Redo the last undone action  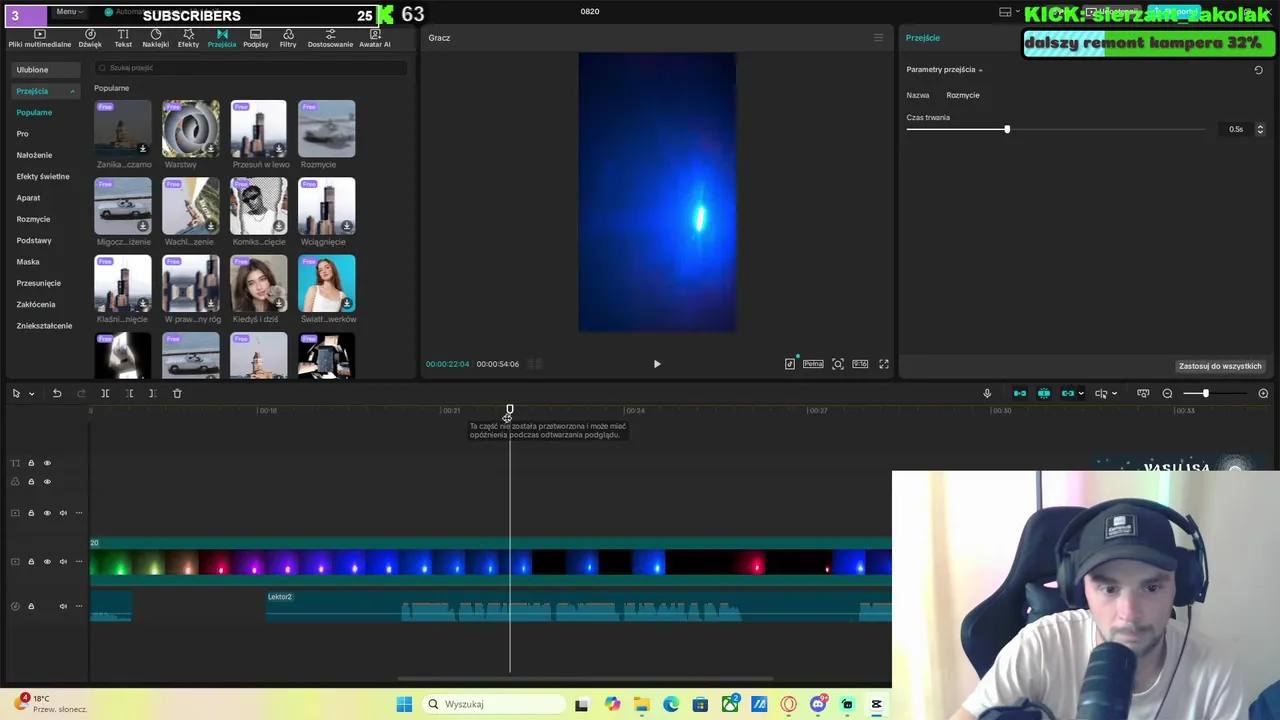81,393
